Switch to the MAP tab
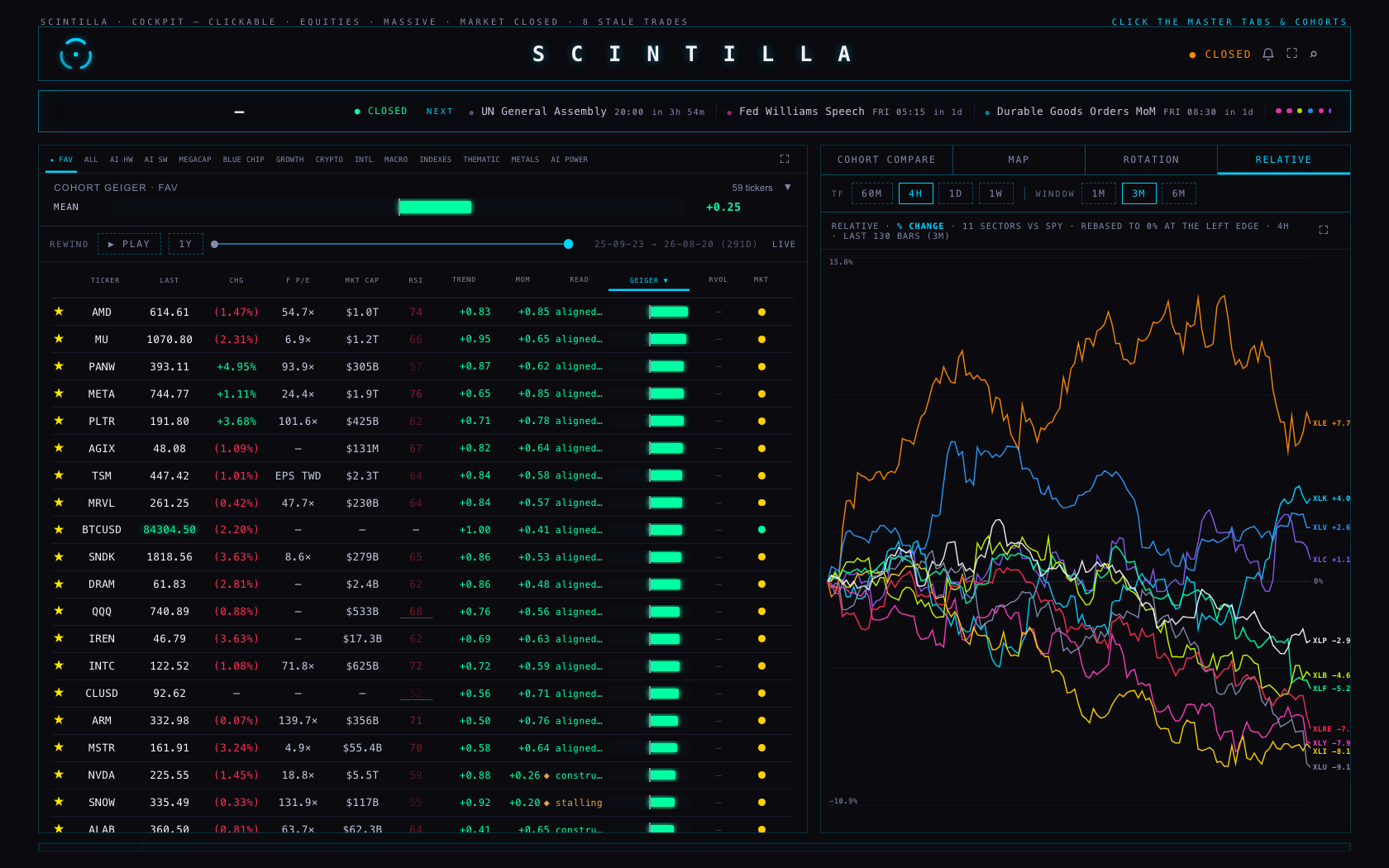The width and height of the screenshot is (1389, 868). pos(1019,160)
